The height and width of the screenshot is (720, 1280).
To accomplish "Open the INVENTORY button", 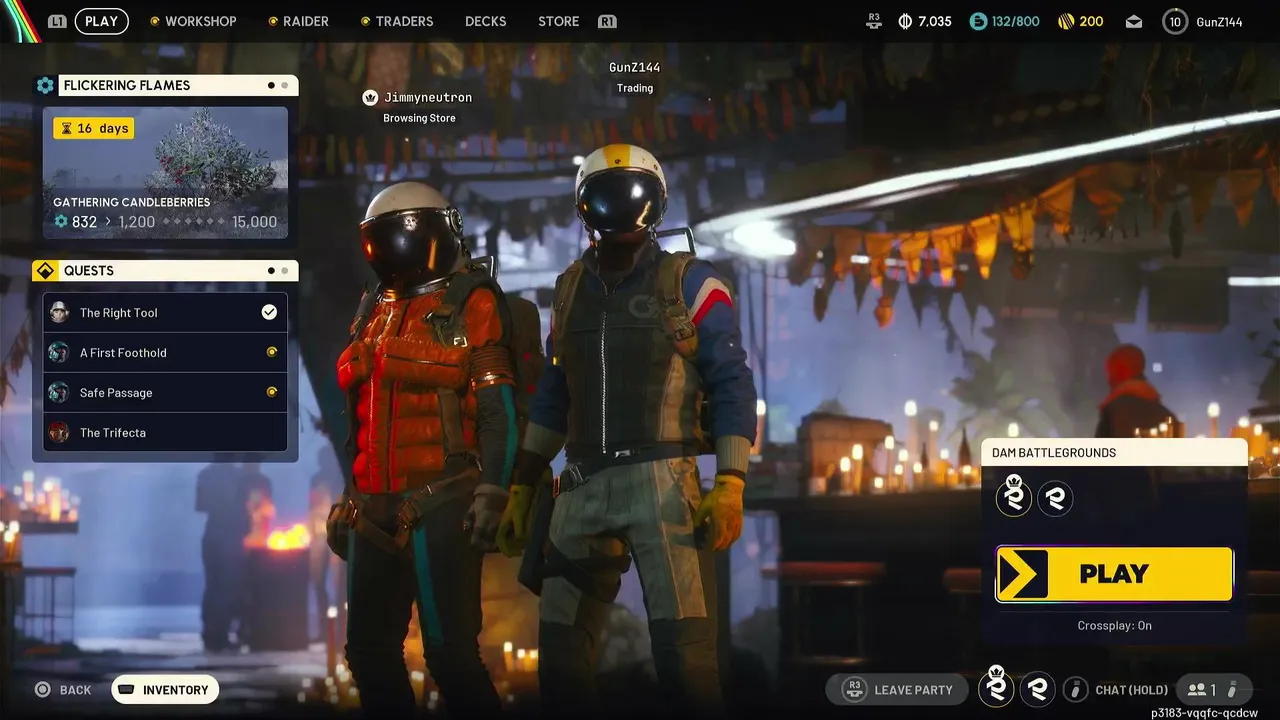I will (165, 690).
